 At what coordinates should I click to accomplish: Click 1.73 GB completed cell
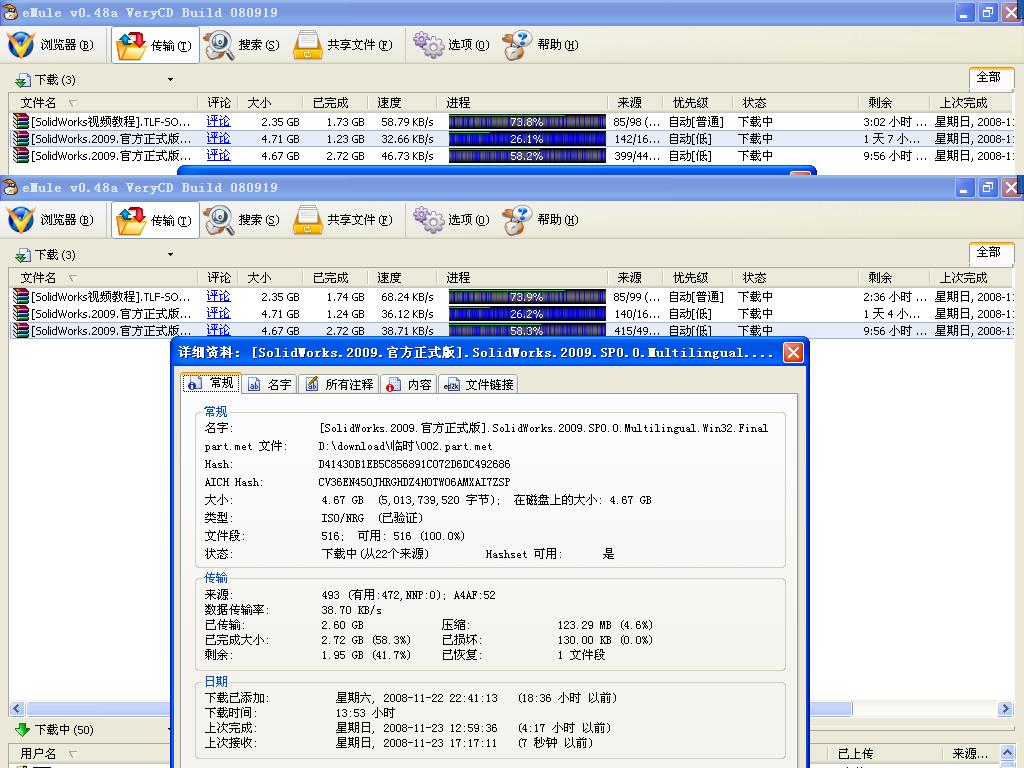(345, 121)
